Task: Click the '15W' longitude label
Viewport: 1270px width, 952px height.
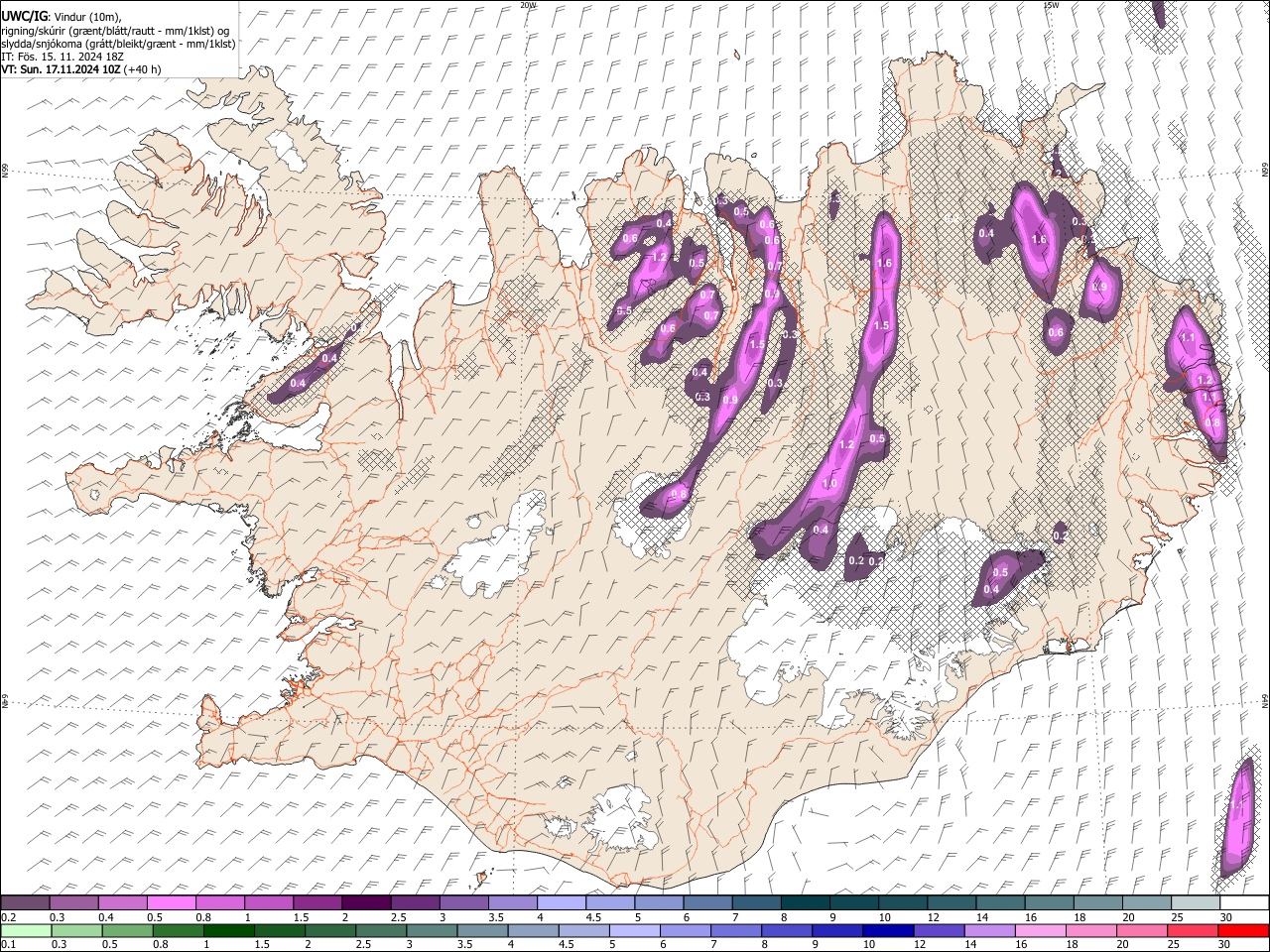Action: click(x=1051, y=5)
